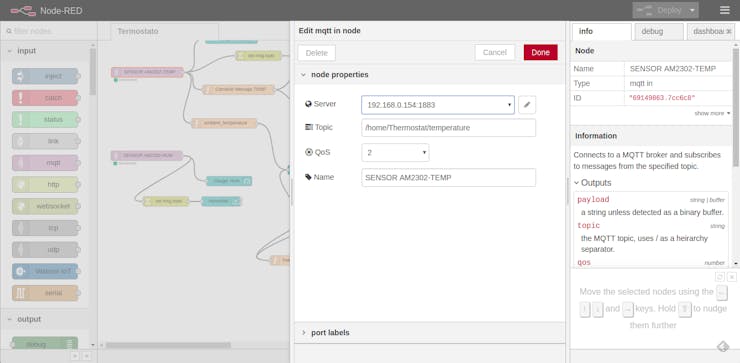
Task: Select the websocket node in palette
Action: click(x=46, y=206)
